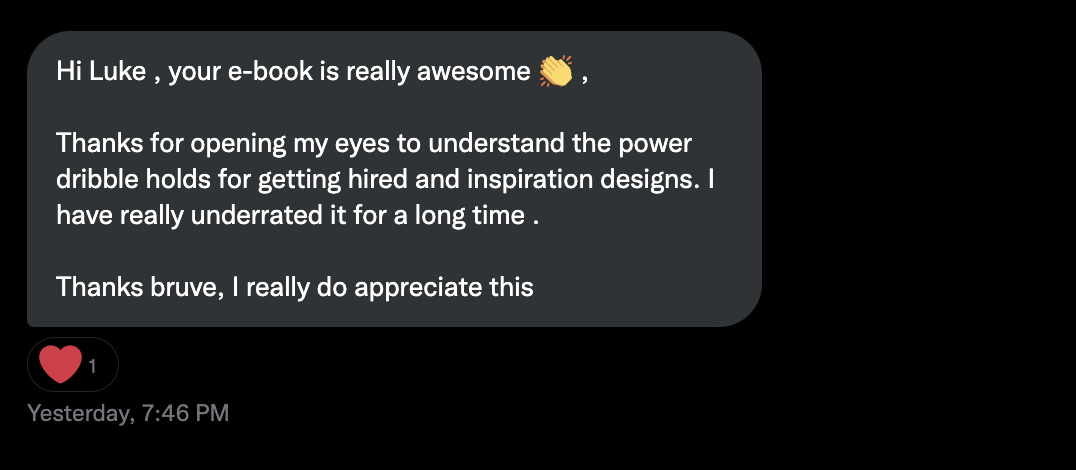Click the "Hi" greeting at message start
1076x470 pixels.
(x=67, y=72)
